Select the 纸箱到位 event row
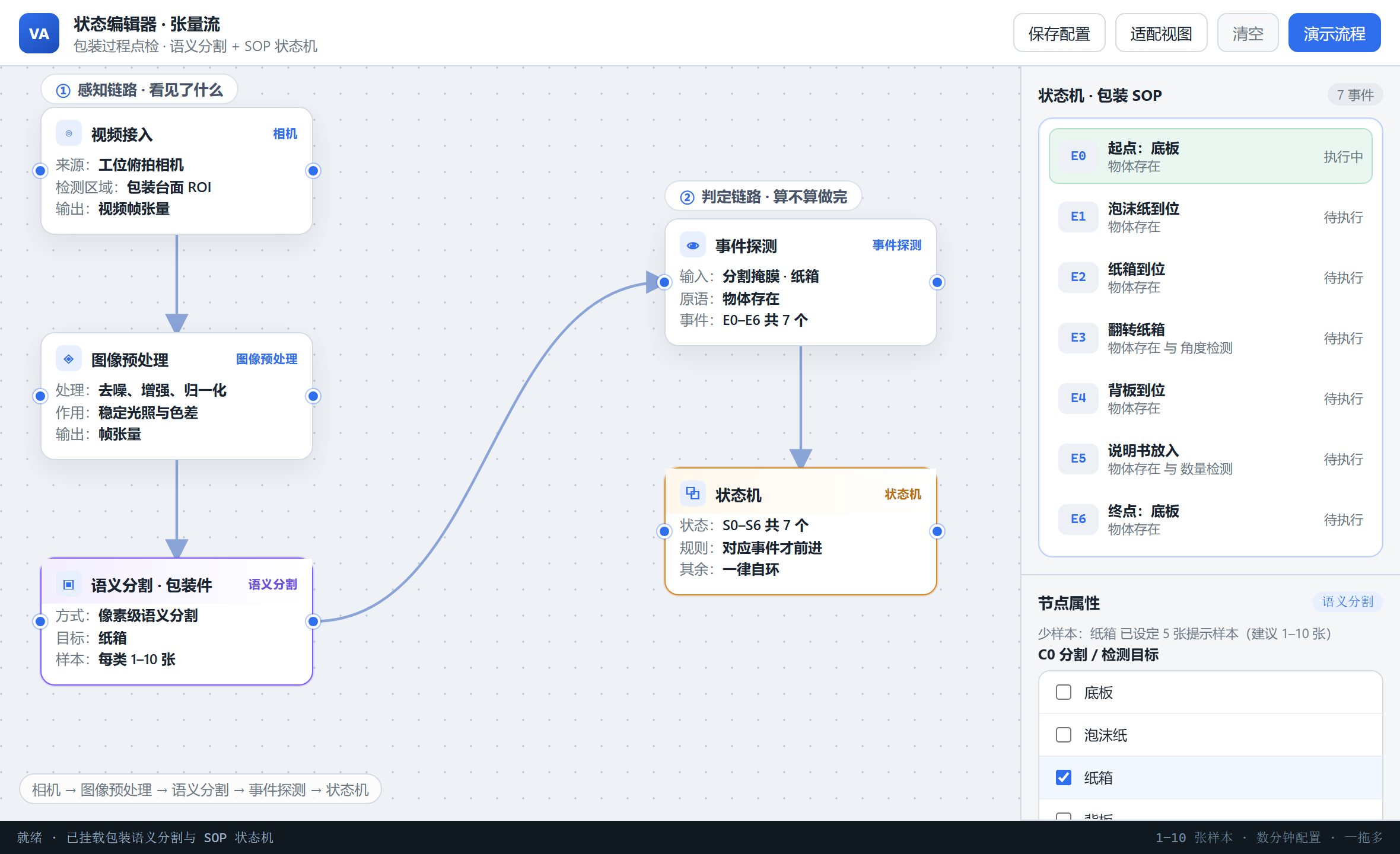Viewport: 1400px width, 854px height. [x=1211, y=277]
